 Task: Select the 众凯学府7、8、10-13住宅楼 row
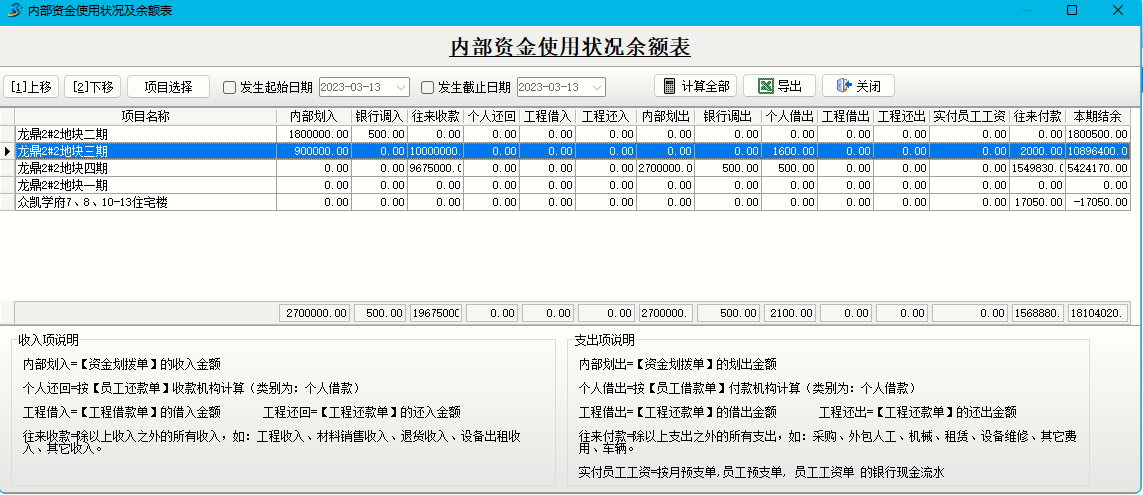pos(145,202)
